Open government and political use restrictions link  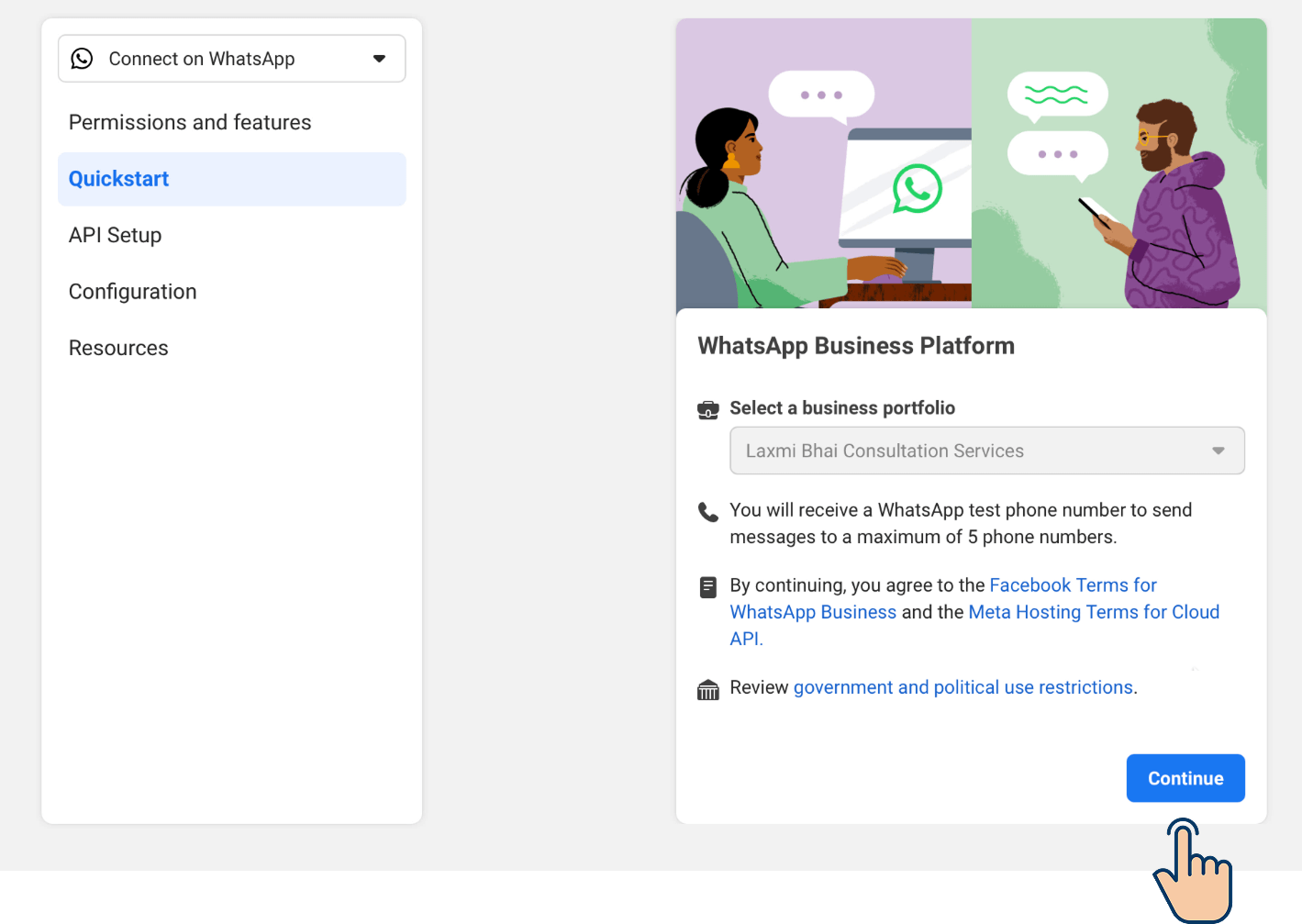(x=963, y=687)
